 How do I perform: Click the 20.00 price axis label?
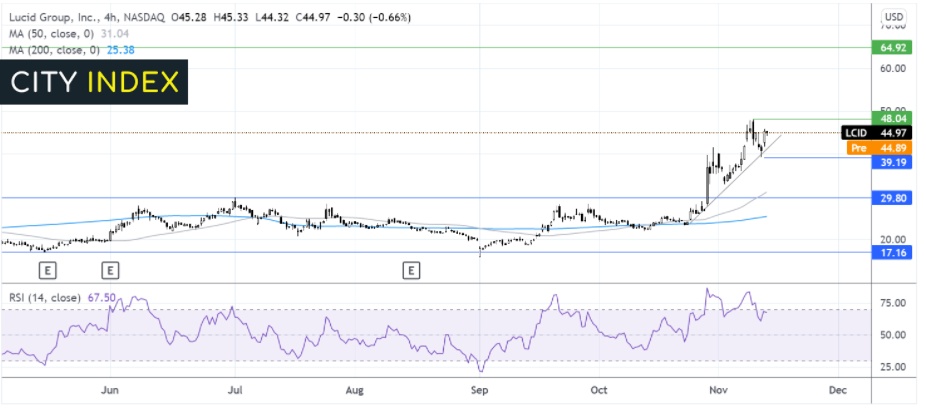(x=892, y=239)
